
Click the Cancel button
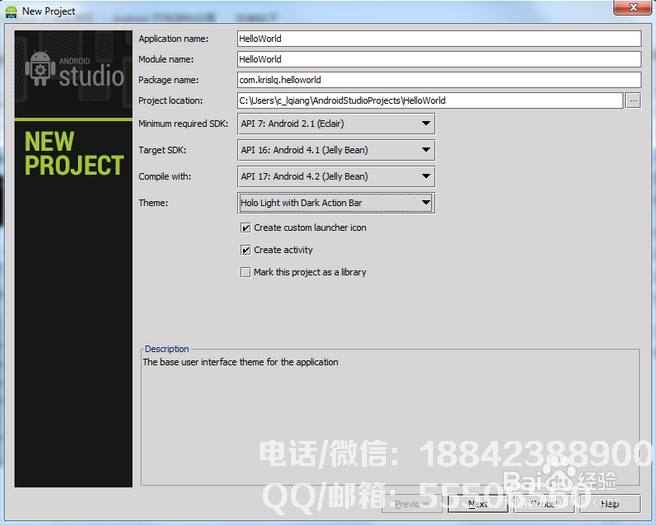pyautogui.click(x=543, y=504)
